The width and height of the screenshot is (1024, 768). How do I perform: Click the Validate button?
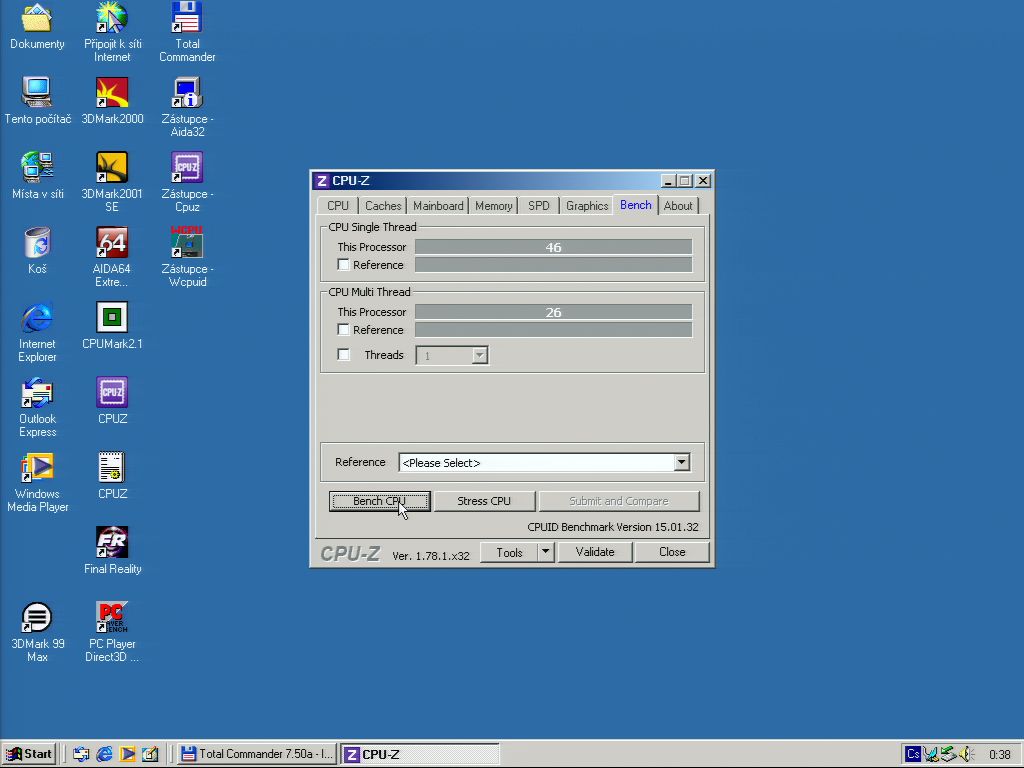595,552
